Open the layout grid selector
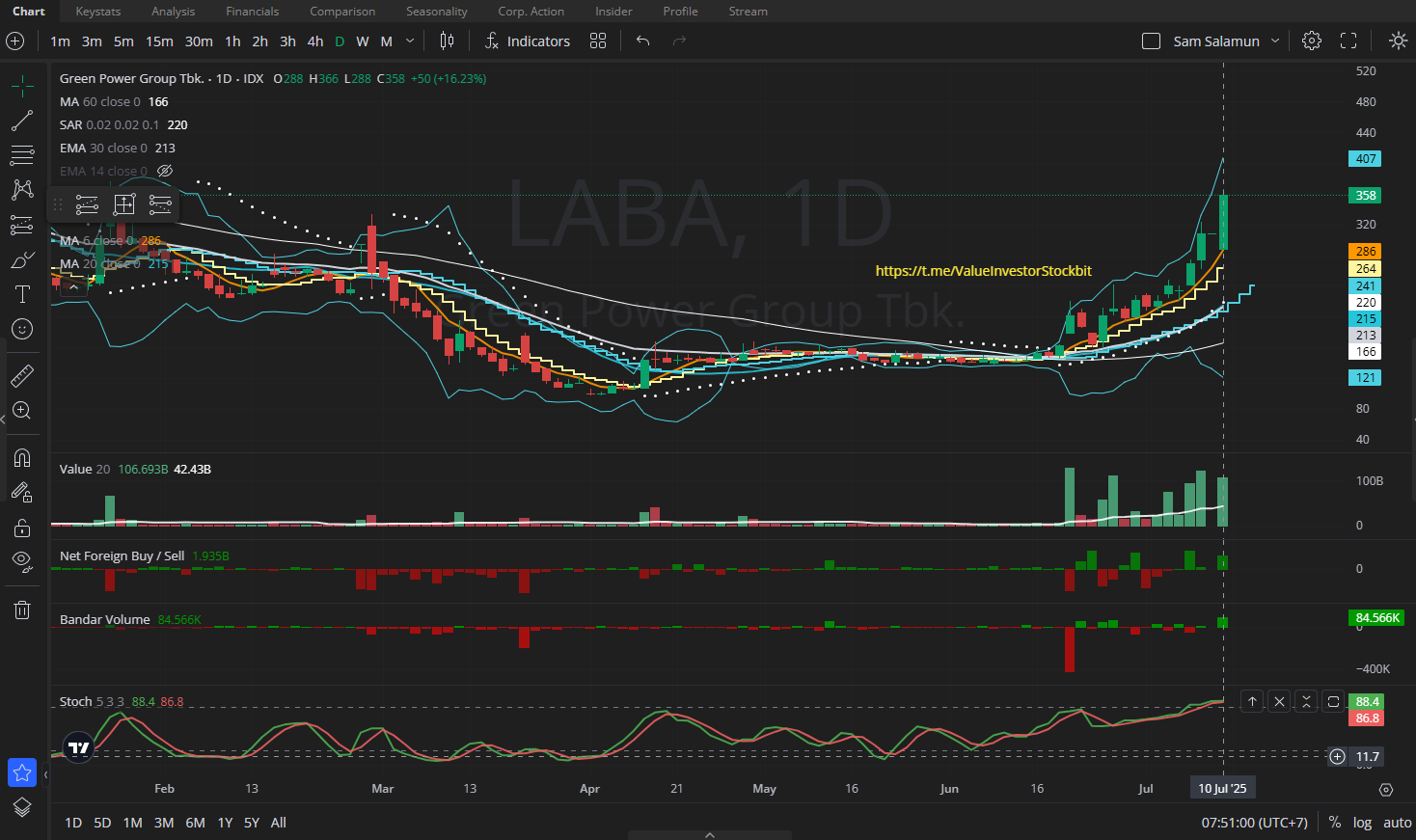 (598, 41)
